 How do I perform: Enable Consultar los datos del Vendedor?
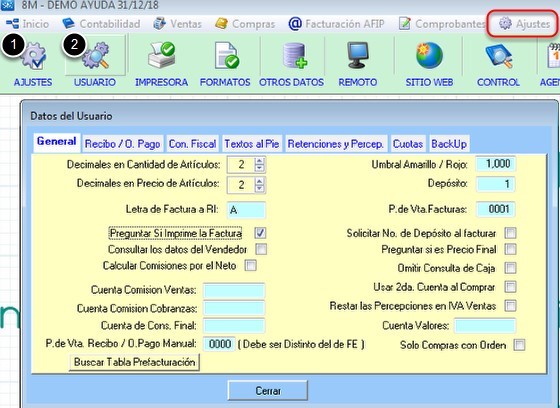tap(261, 249)
